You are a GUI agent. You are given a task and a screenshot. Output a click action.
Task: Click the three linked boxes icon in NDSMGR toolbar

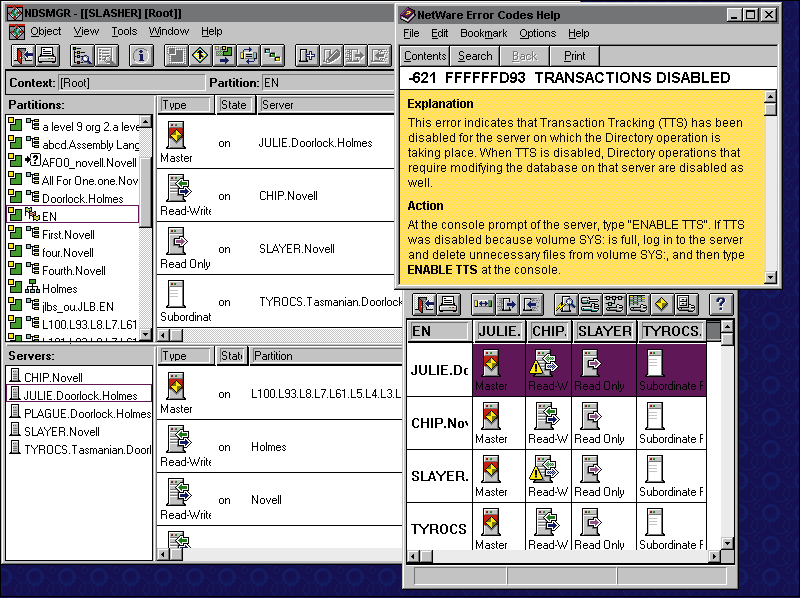click(x=273, y=56)
